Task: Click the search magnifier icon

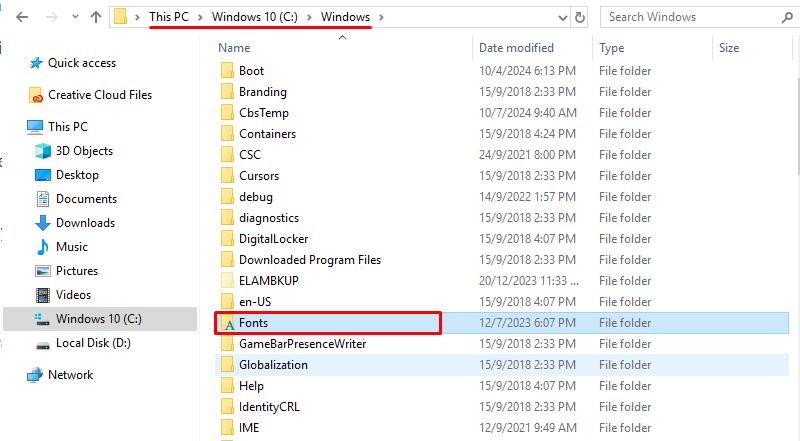Action: pos(787,18)
